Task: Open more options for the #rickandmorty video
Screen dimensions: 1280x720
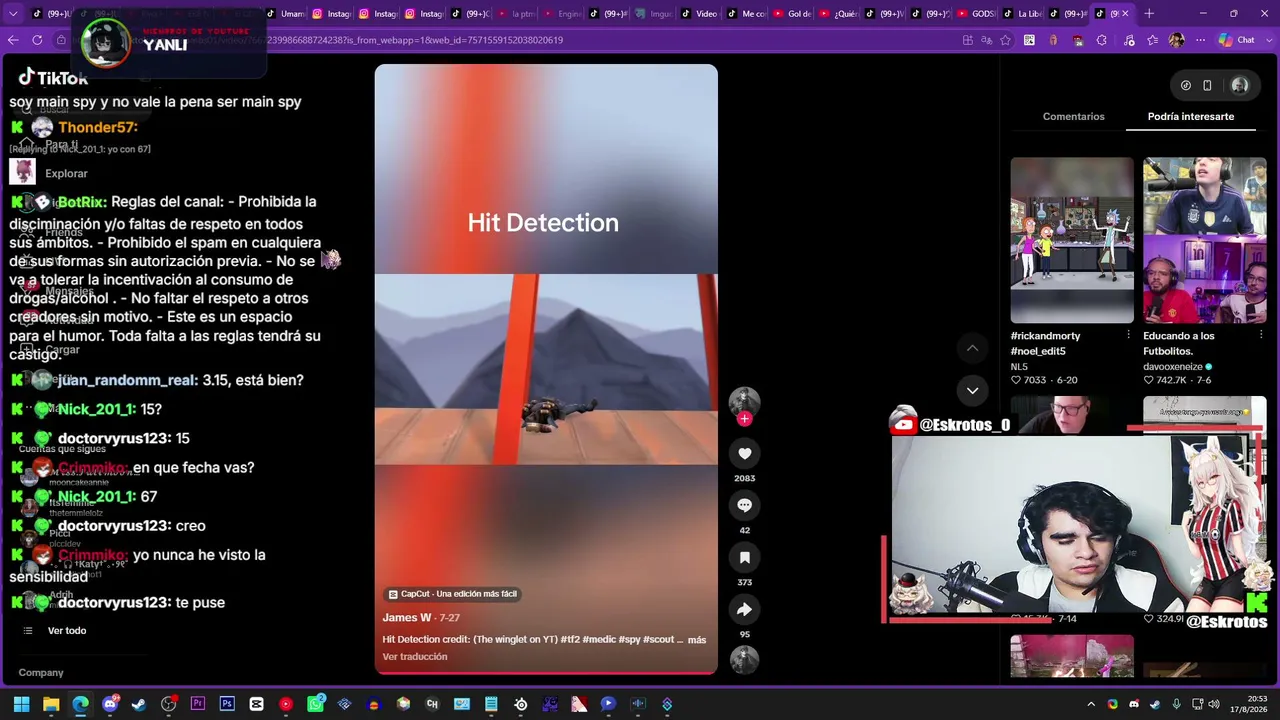Action: [x=1128, y=335]
